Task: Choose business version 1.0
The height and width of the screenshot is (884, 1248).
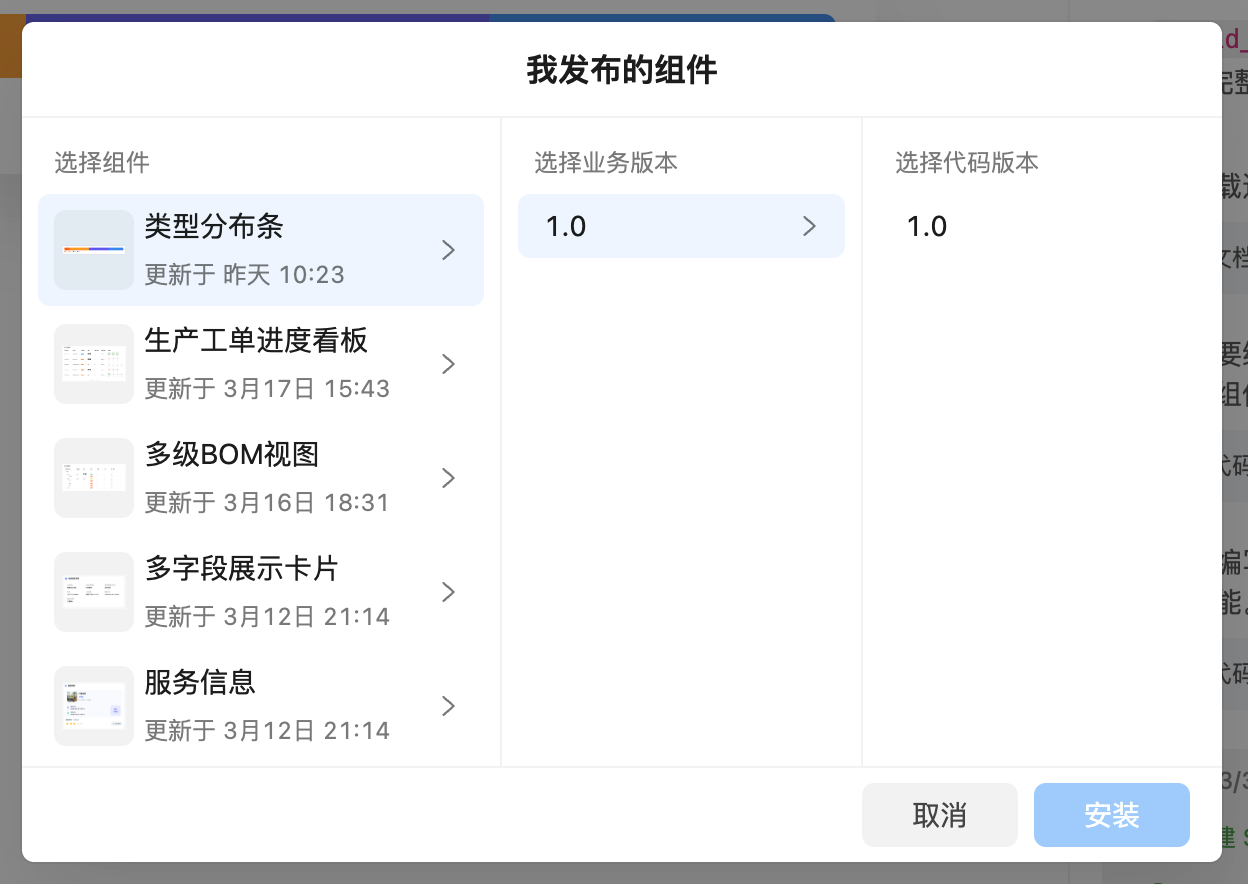Action: 681,226
